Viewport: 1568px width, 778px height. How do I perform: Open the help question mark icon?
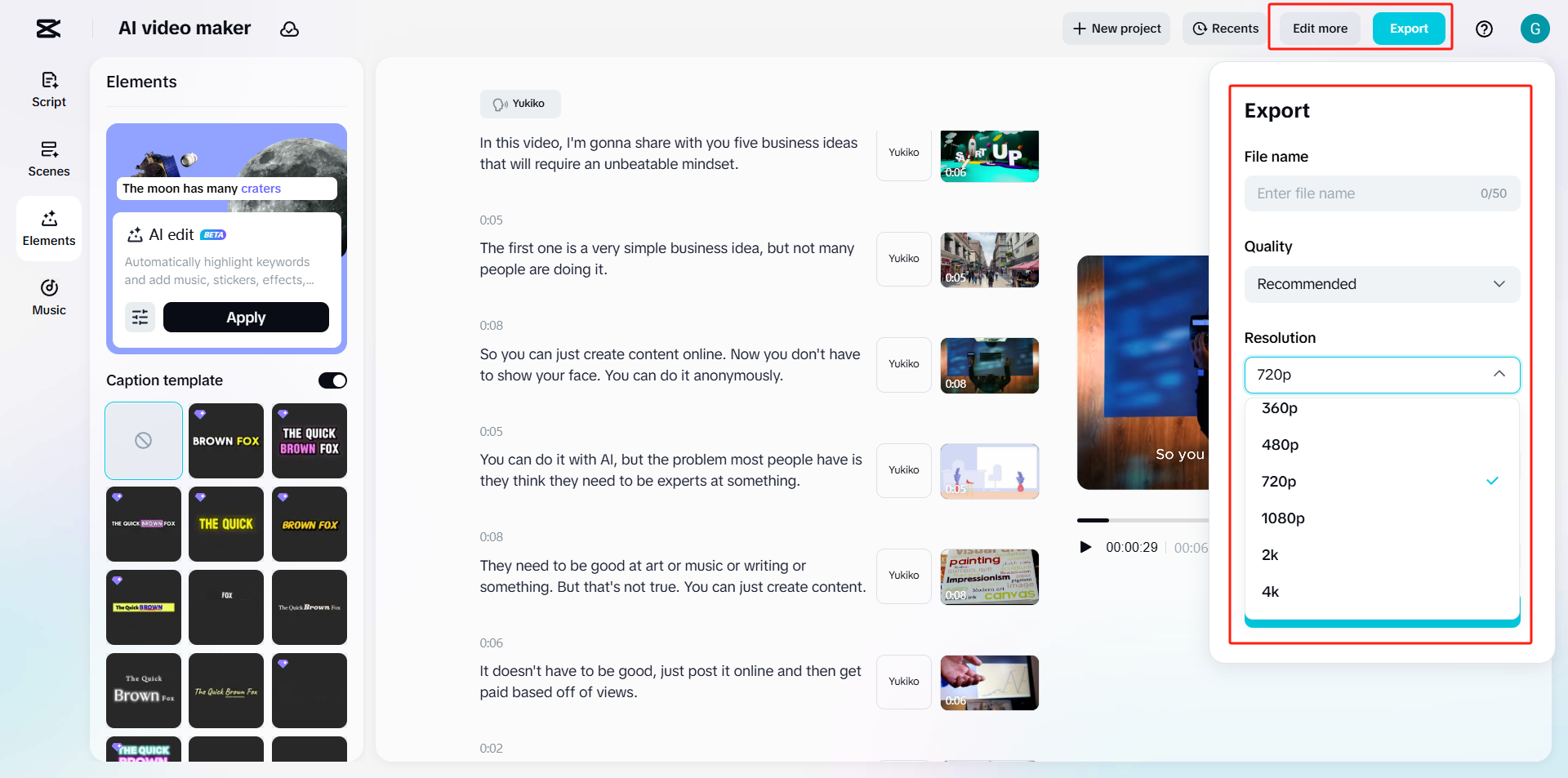(x=1484, y=29)
